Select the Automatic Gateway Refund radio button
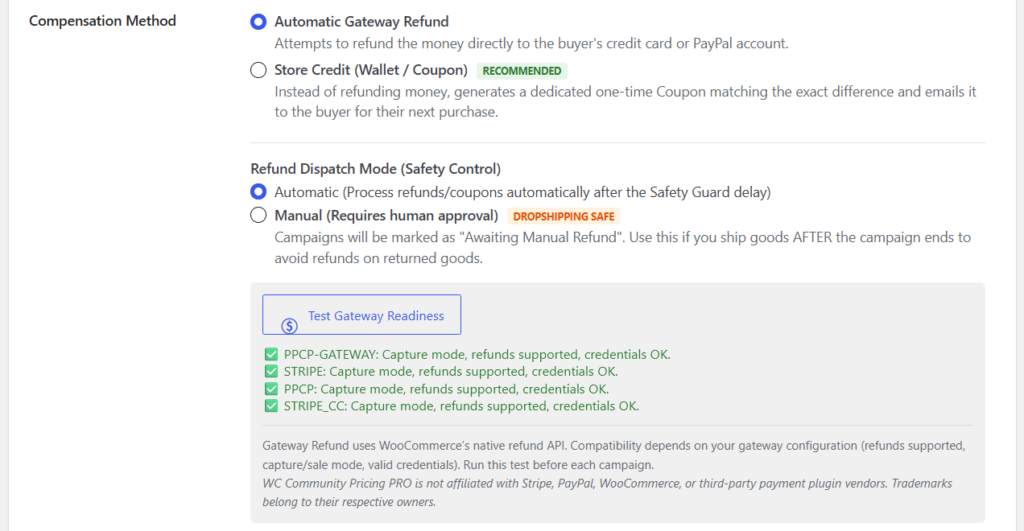Screen dimensions: 1024x531 tap(259, 22)
